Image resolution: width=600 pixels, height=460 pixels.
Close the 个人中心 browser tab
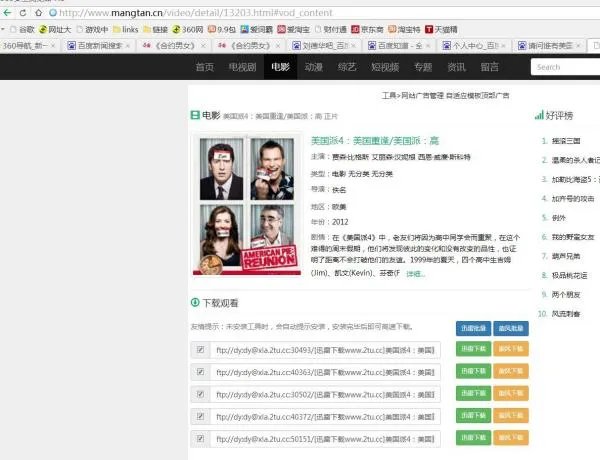point(504,46)
